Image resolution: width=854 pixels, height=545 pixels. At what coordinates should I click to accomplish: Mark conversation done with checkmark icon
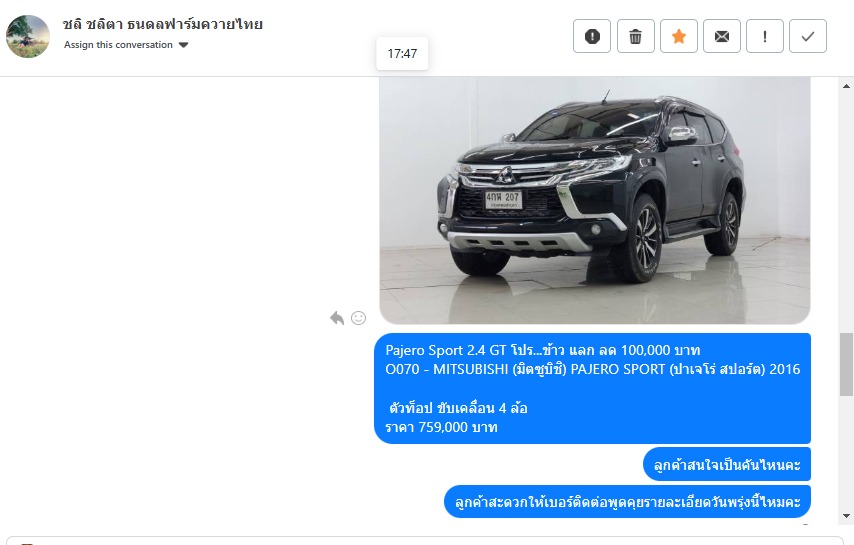coord(807,36)
